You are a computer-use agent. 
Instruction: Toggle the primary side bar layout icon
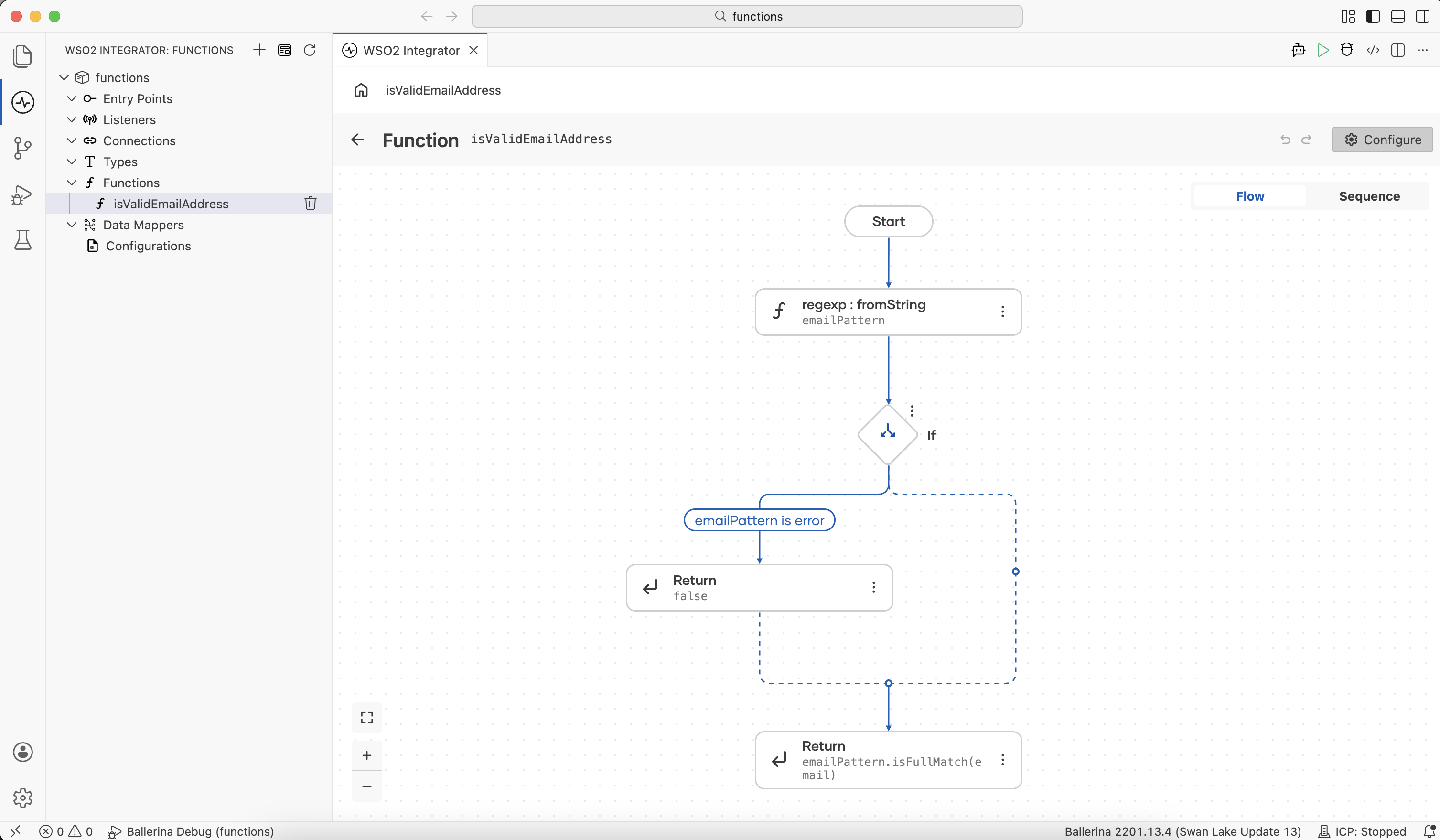click(1373, 16)
